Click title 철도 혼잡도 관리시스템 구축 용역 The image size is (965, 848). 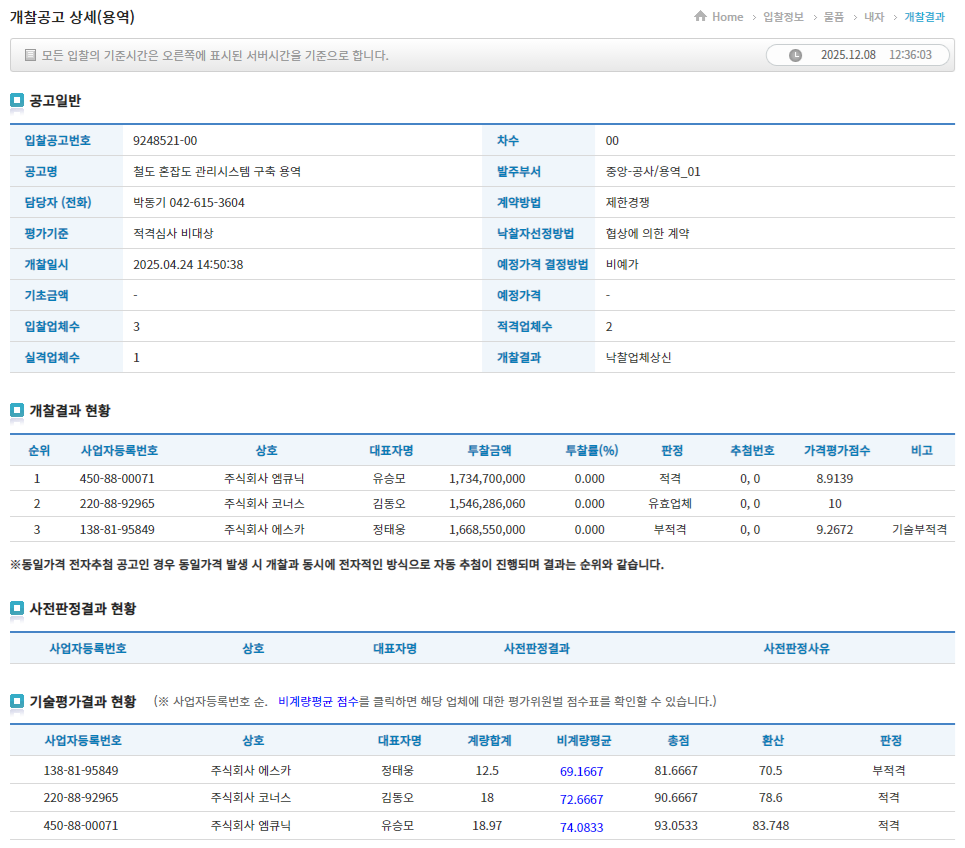tap(217, 171)
